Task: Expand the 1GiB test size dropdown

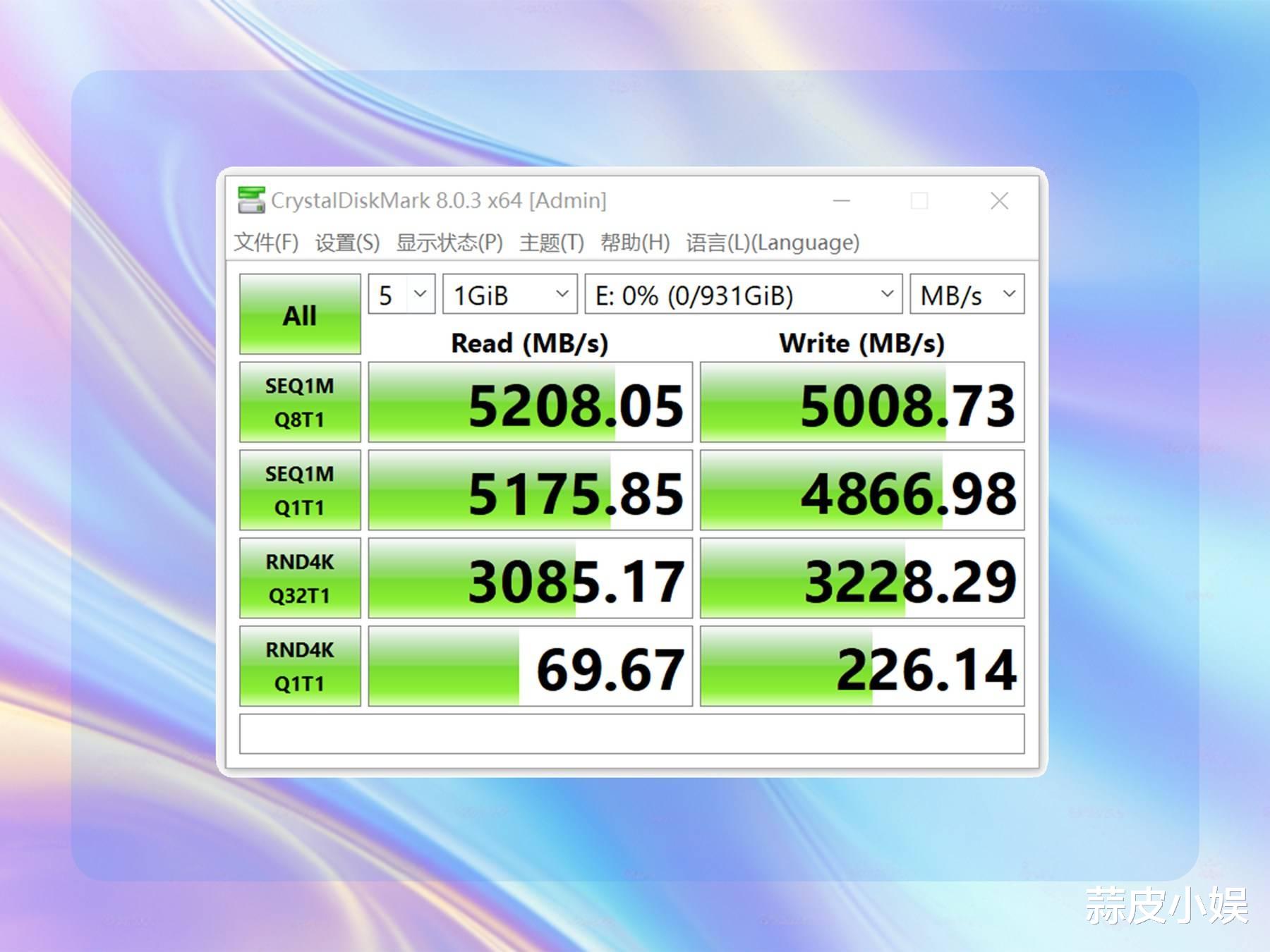Action: [510, 294]
